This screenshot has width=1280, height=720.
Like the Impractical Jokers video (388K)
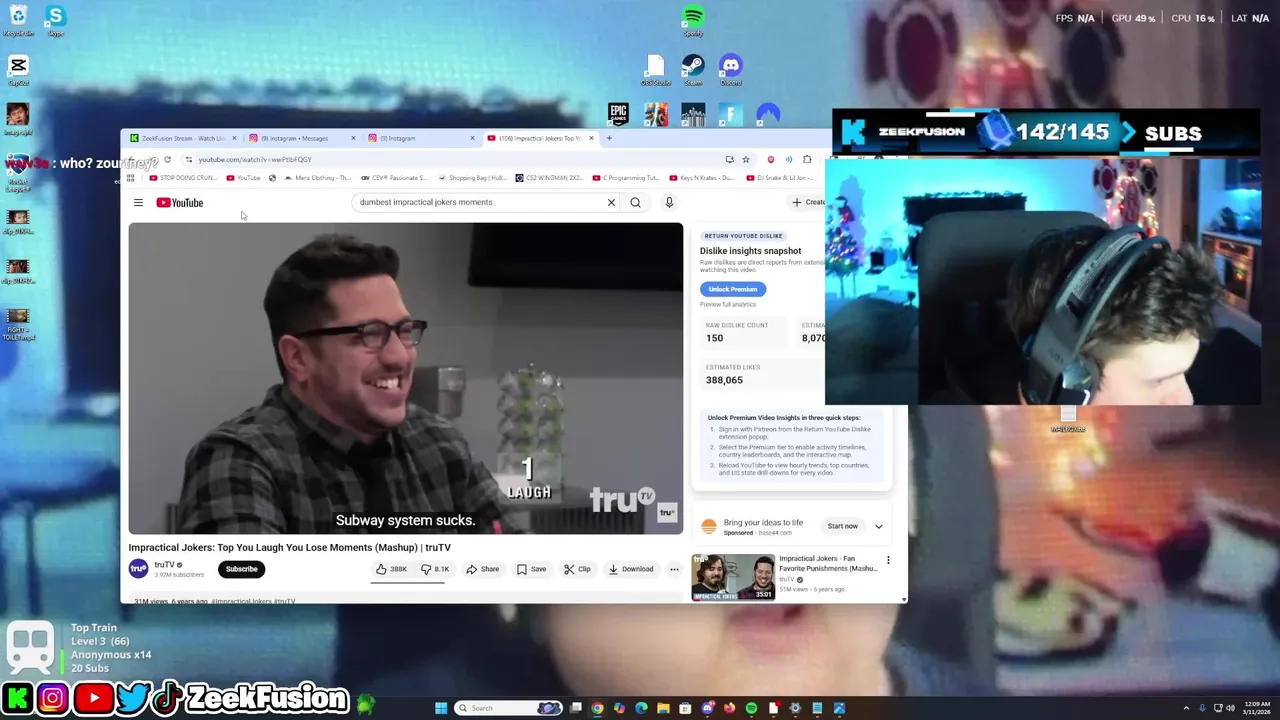[391, 569]
